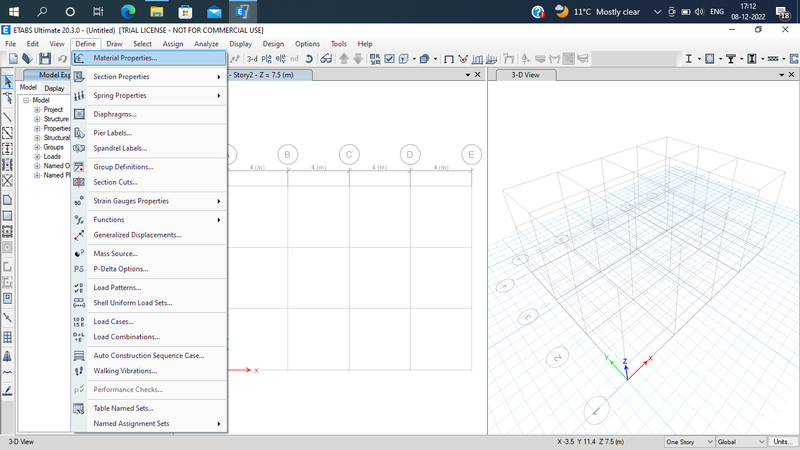Click the Diaphragms menu entry
The width and height of the screenshot is (800, 450).
click(148, 114)
